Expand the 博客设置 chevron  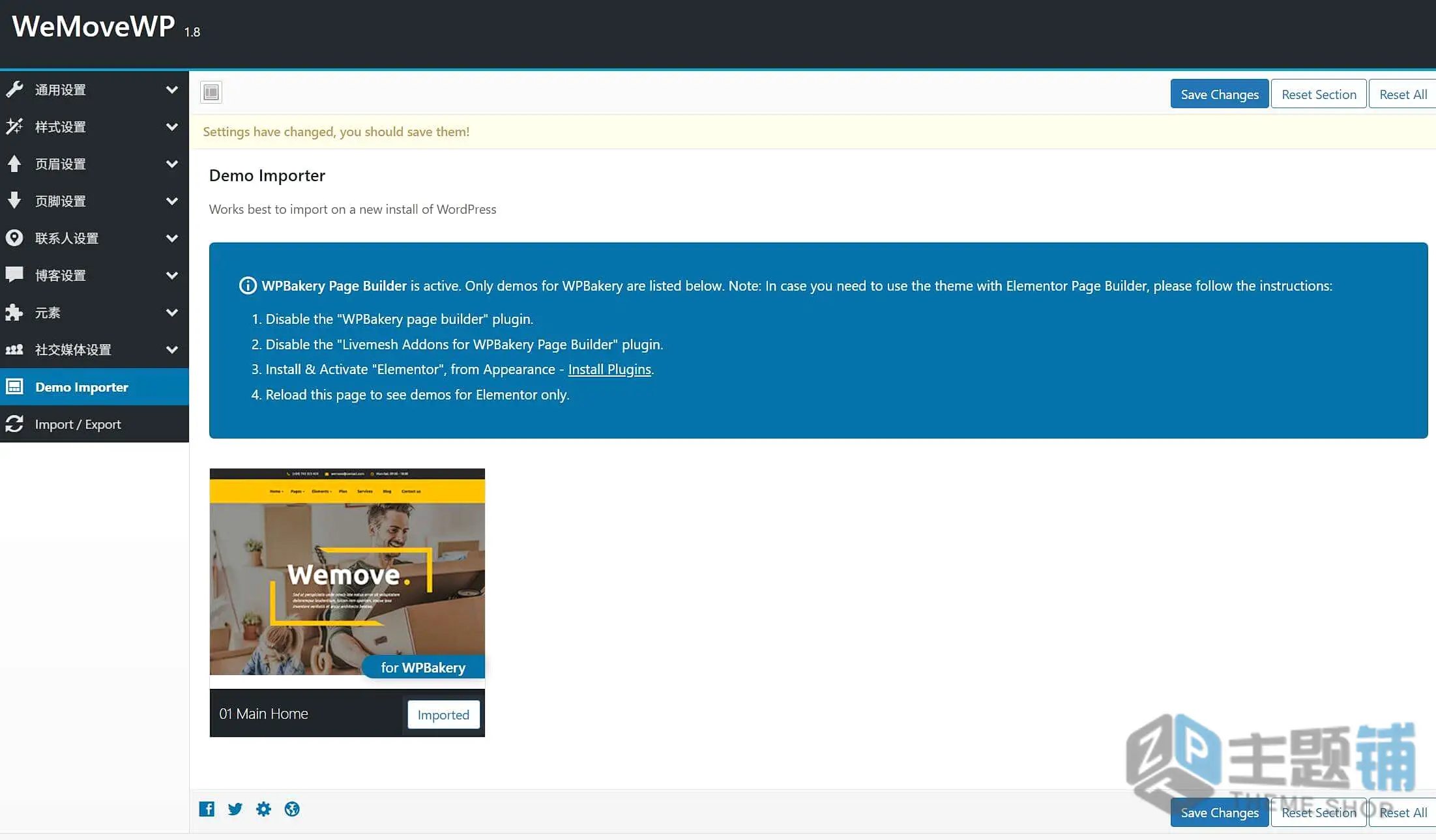[x=172, y=275]
